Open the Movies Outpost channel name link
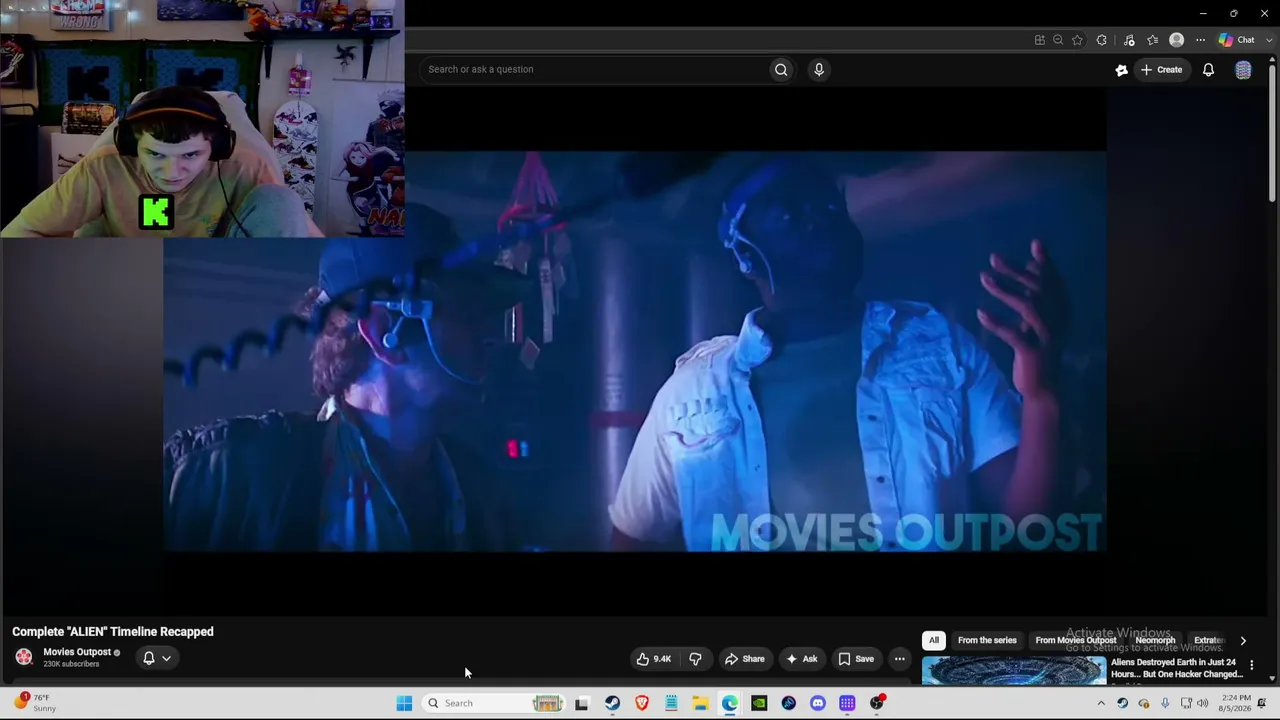This screenshot has height=720, width=1280. [x=77, y=652]
